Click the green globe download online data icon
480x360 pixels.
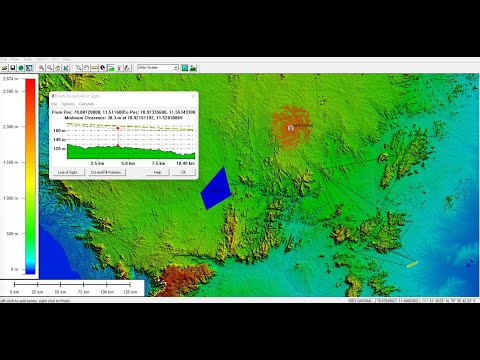(x=21, y=68)
